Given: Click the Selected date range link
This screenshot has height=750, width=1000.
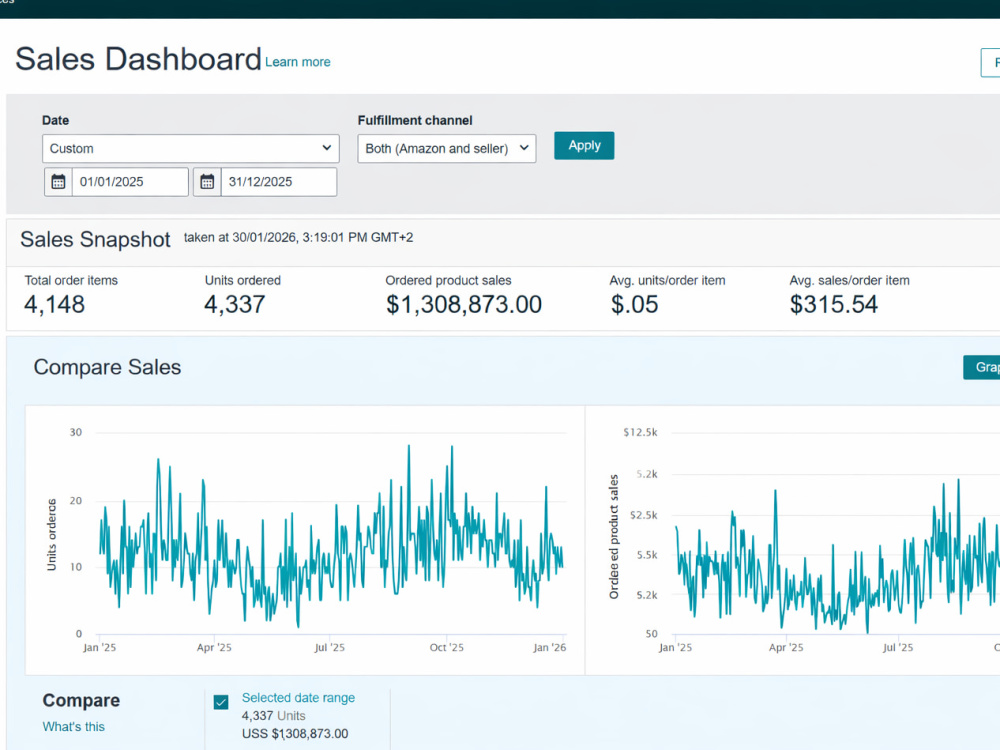Looking at the screenshot, I should click(x=298, y=698).
